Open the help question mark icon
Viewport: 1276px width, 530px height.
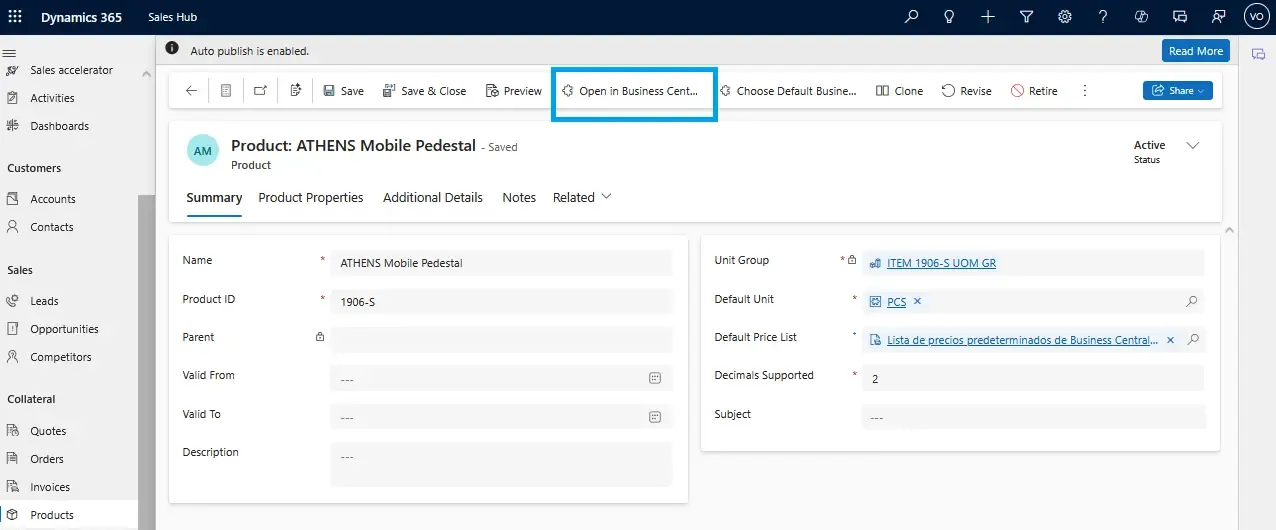pyautogui.click(x=1103, y=17)
